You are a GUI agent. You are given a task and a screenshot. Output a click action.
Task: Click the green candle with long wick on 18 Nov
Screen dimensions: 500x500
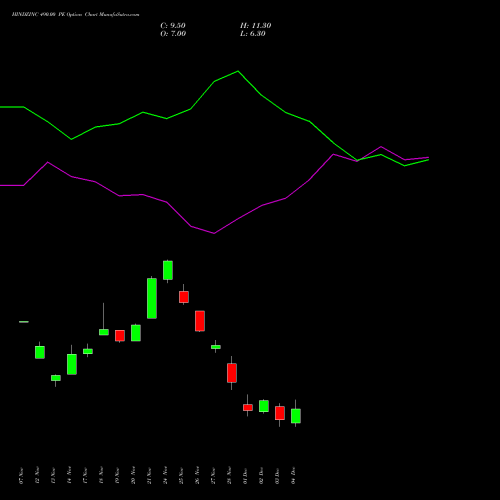[104, 332]
